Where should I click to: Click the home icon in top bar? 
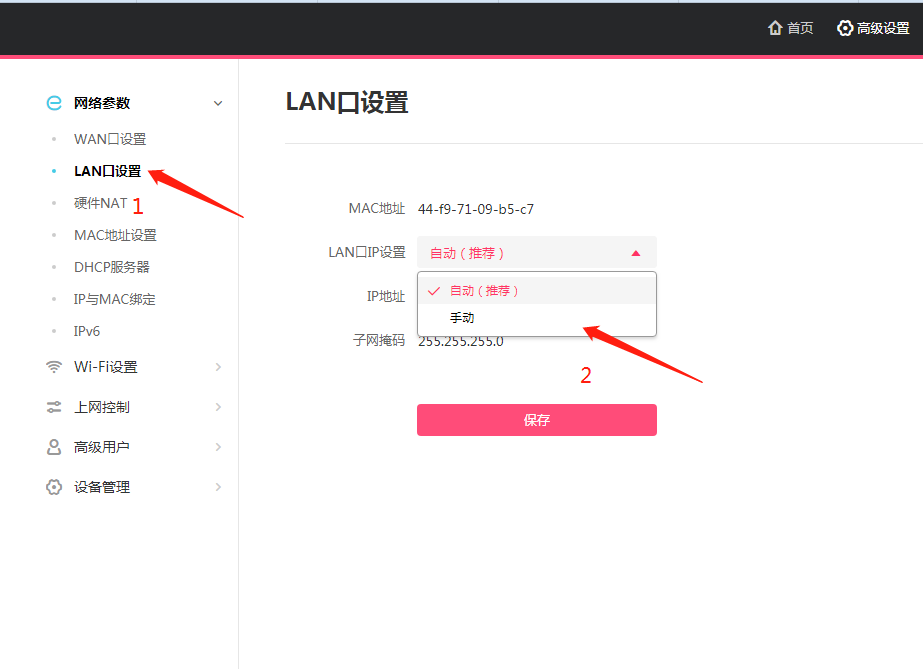tap(775, 28)
